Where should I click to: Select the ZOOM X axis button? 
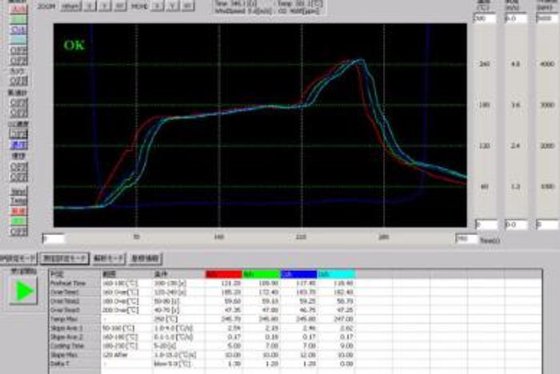tap(90, 6)
